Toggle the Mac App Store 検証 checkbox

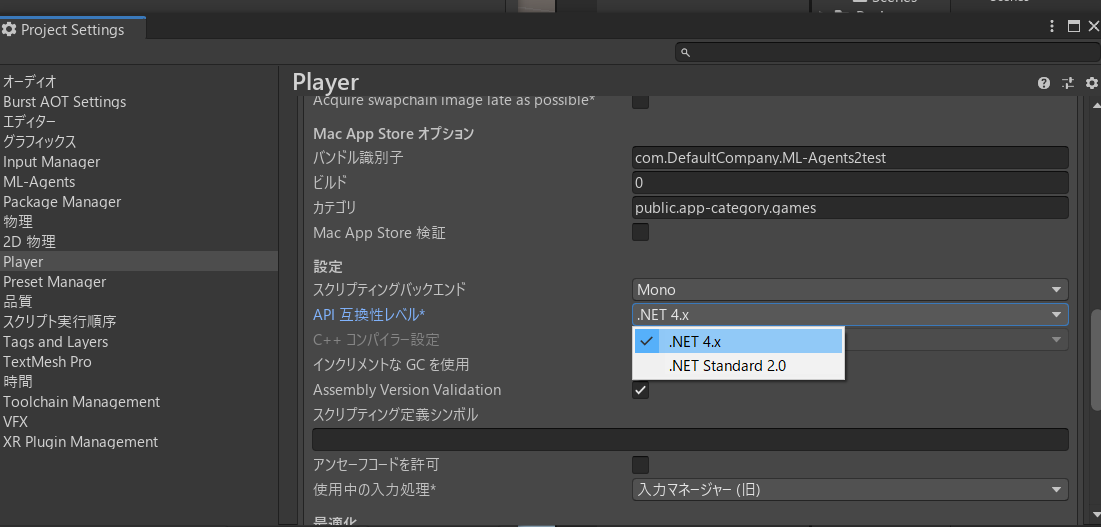point(640,232)
